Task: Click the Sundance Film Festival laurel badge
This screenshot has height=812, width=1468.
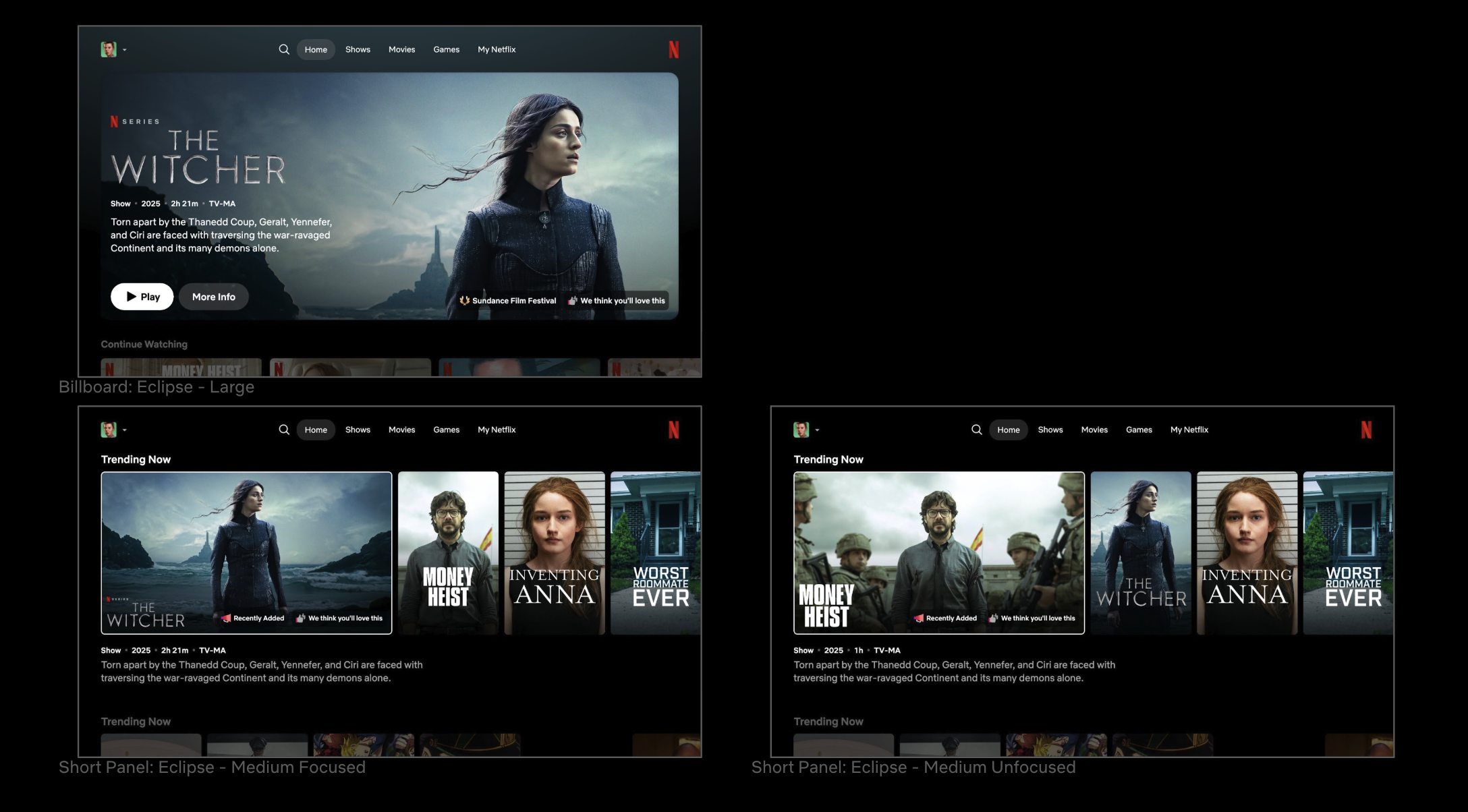Action: (508, 301)
